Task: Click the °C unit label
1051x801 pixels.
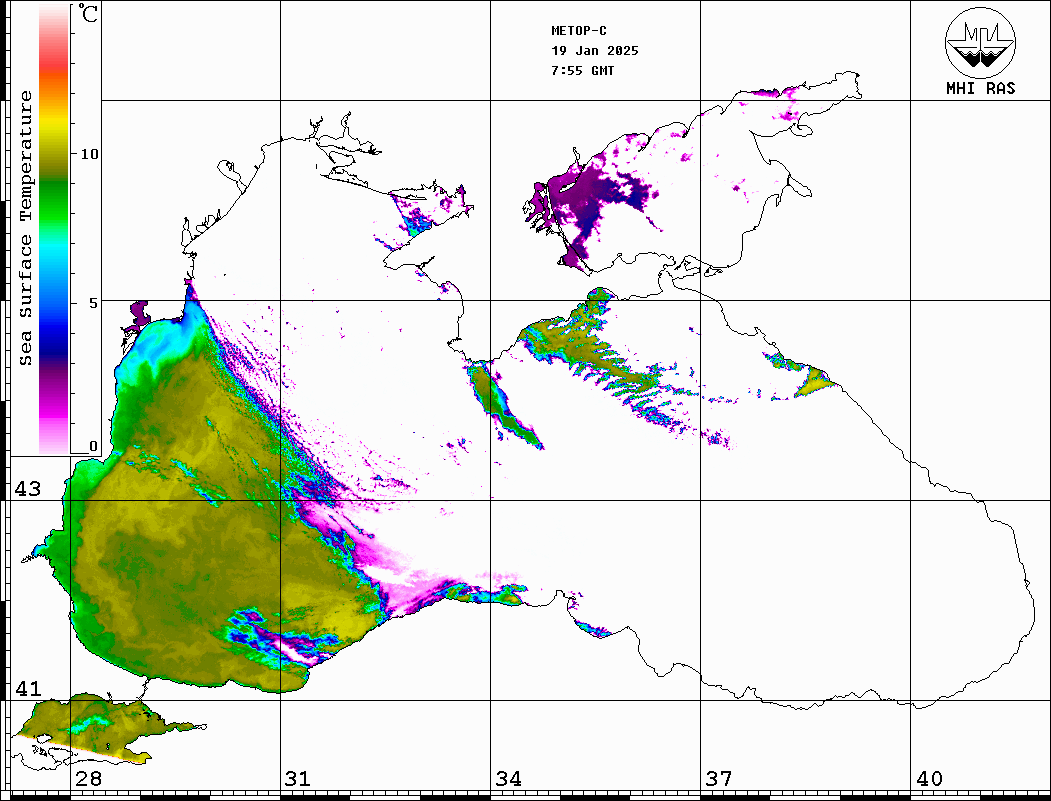Action: point(87,13)
